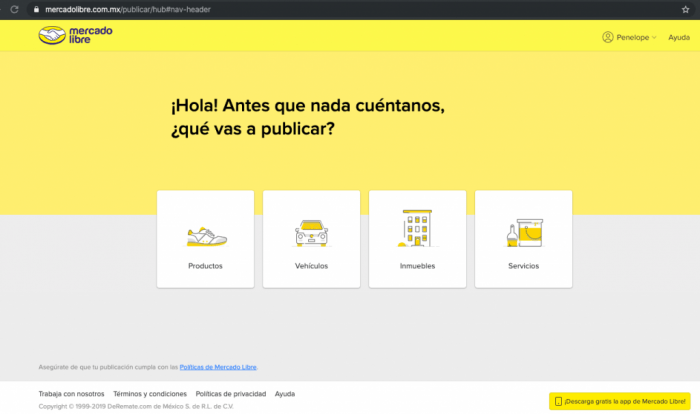700x414 pixels.
Task: Click the Descarga gratis la app banner
Action: (x=620, y=401)
